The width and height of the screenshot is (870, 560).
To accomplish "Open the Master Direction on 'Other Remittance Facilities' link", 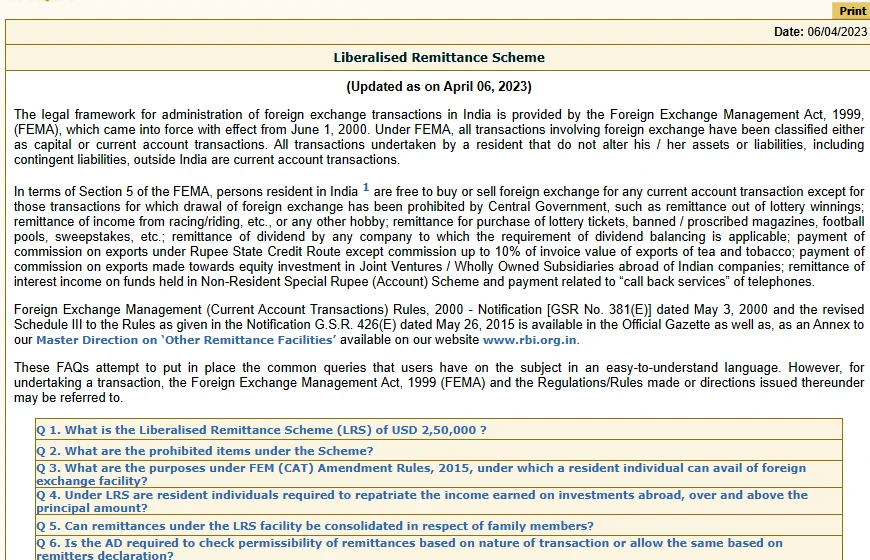I will point(186,340).
